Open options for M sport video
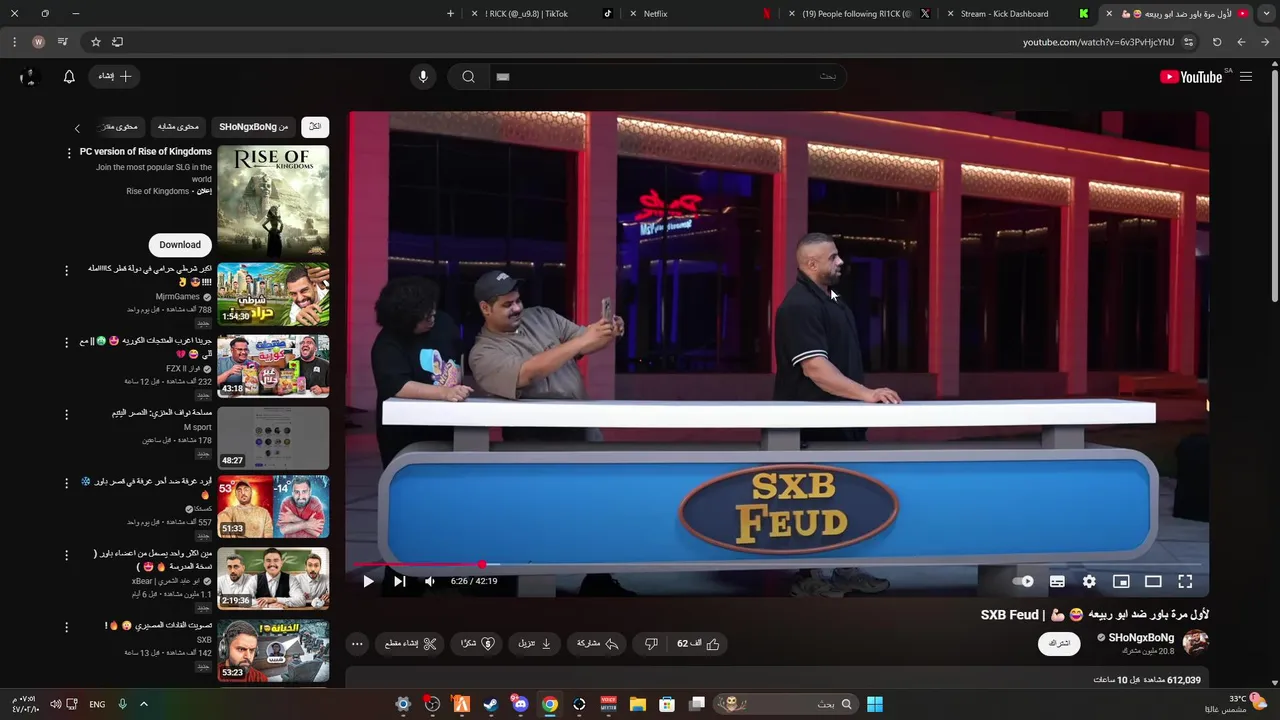 (67, 414)
